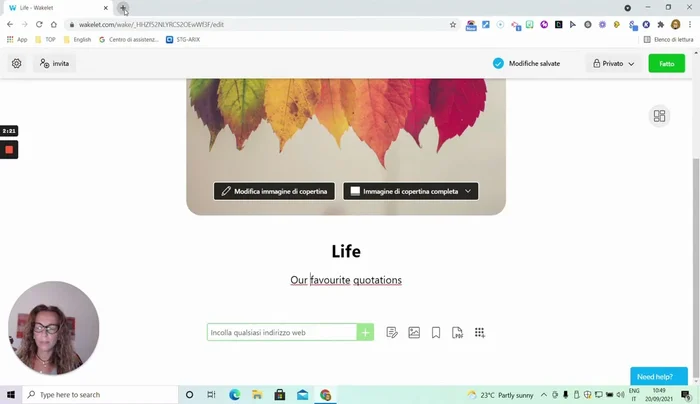Switch to Chrome in the taskbar
The height and width of the screenshot is (404, 700).
pos(325,395)
